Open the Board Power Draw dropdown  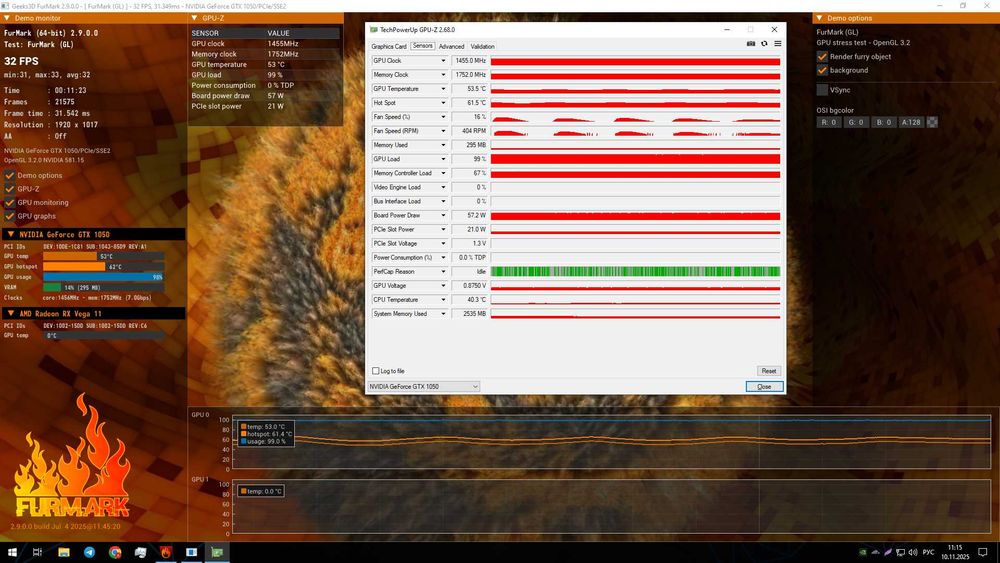[443, 216]
